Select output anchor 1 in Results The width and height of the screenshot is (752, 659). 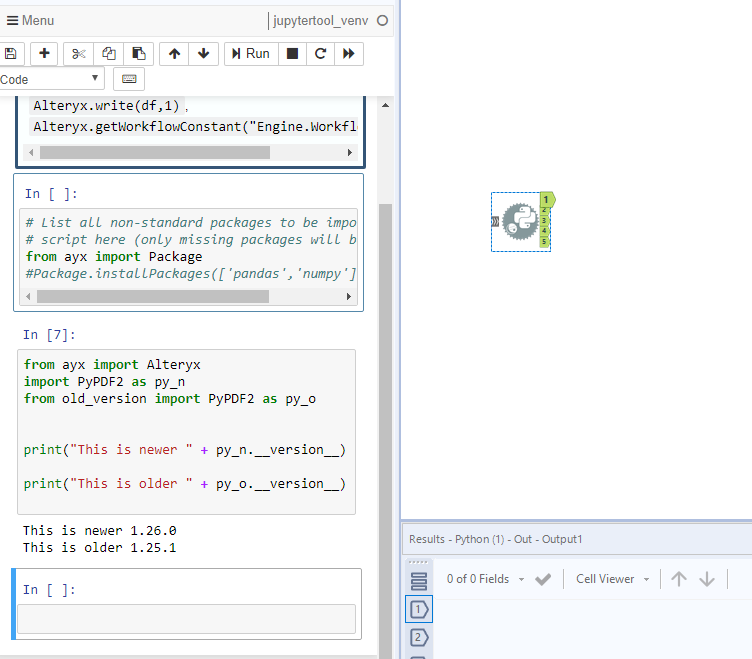[x=419, y=609]
